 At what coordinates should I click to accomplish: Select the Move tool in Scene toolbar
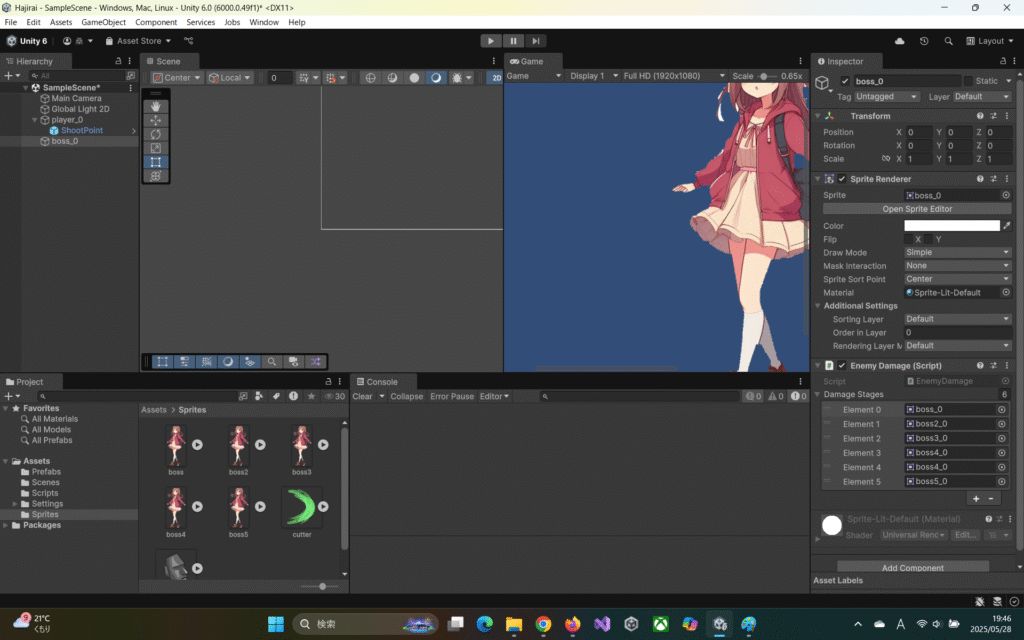155,120
